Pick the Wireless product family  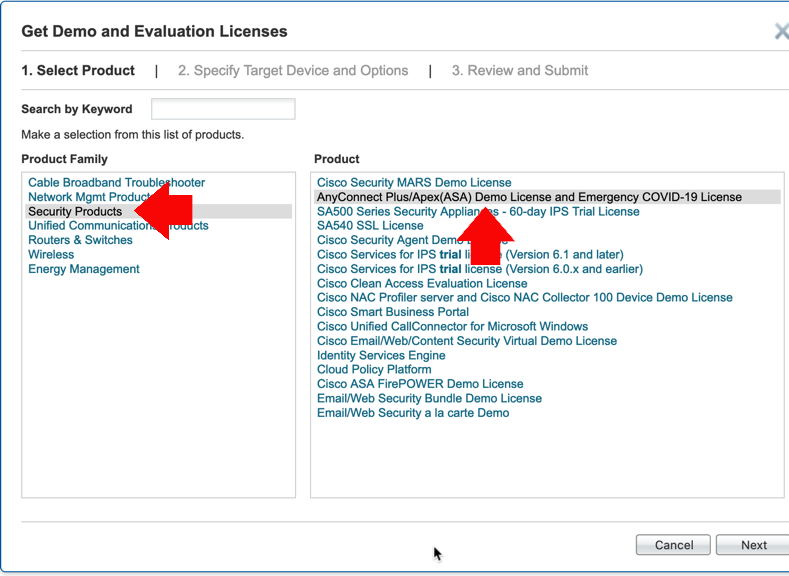(x=51, y=255)
